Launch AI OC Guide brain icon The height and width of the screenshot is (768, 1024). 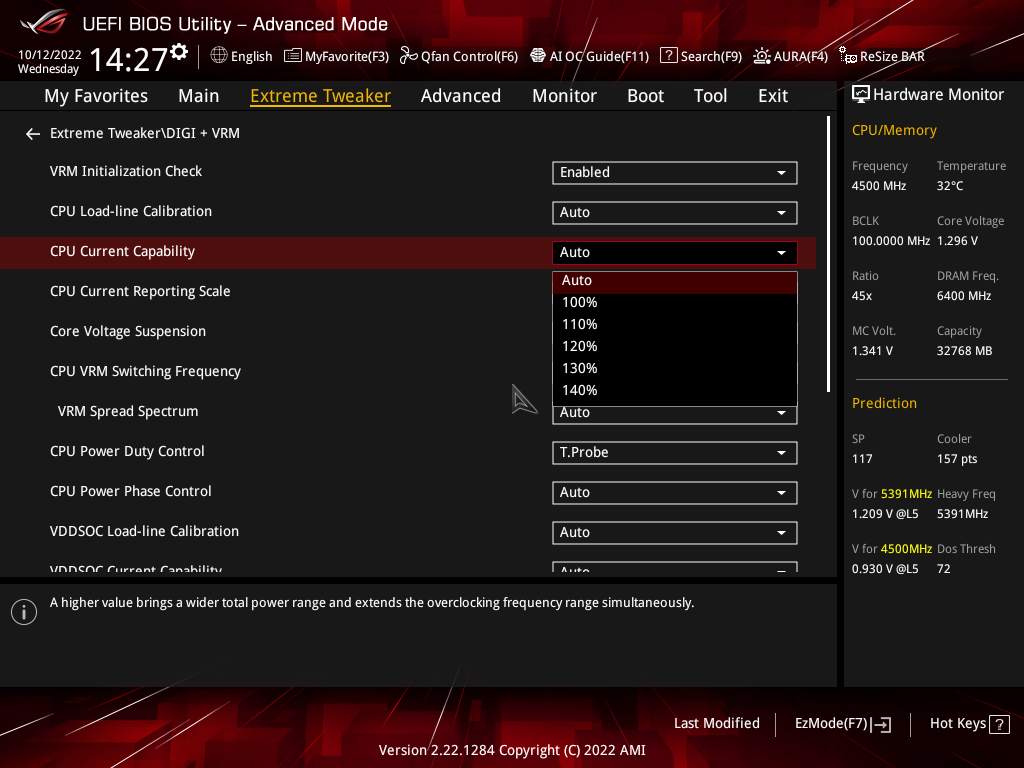(537, 56)
